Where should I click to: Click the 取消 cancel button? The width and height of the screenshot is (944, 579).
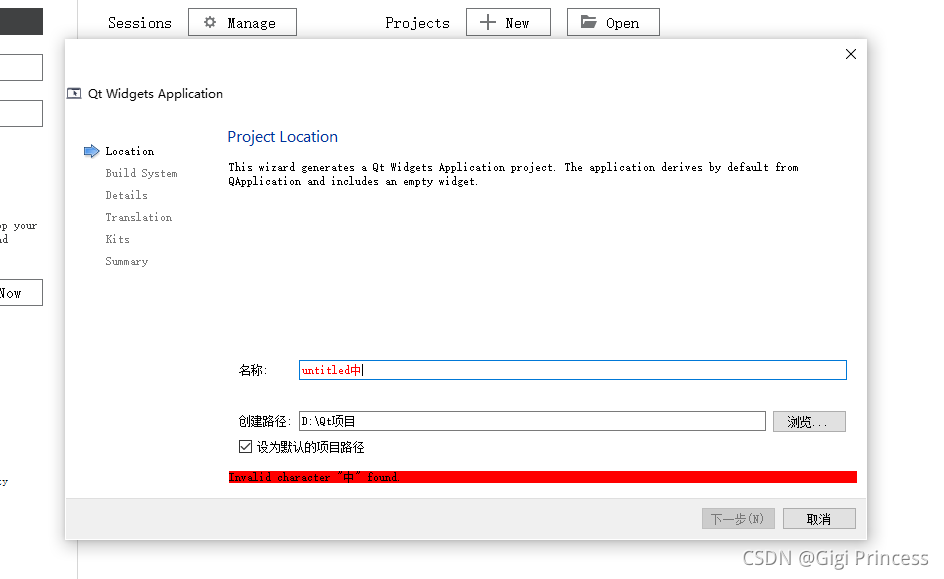(819, 519)
